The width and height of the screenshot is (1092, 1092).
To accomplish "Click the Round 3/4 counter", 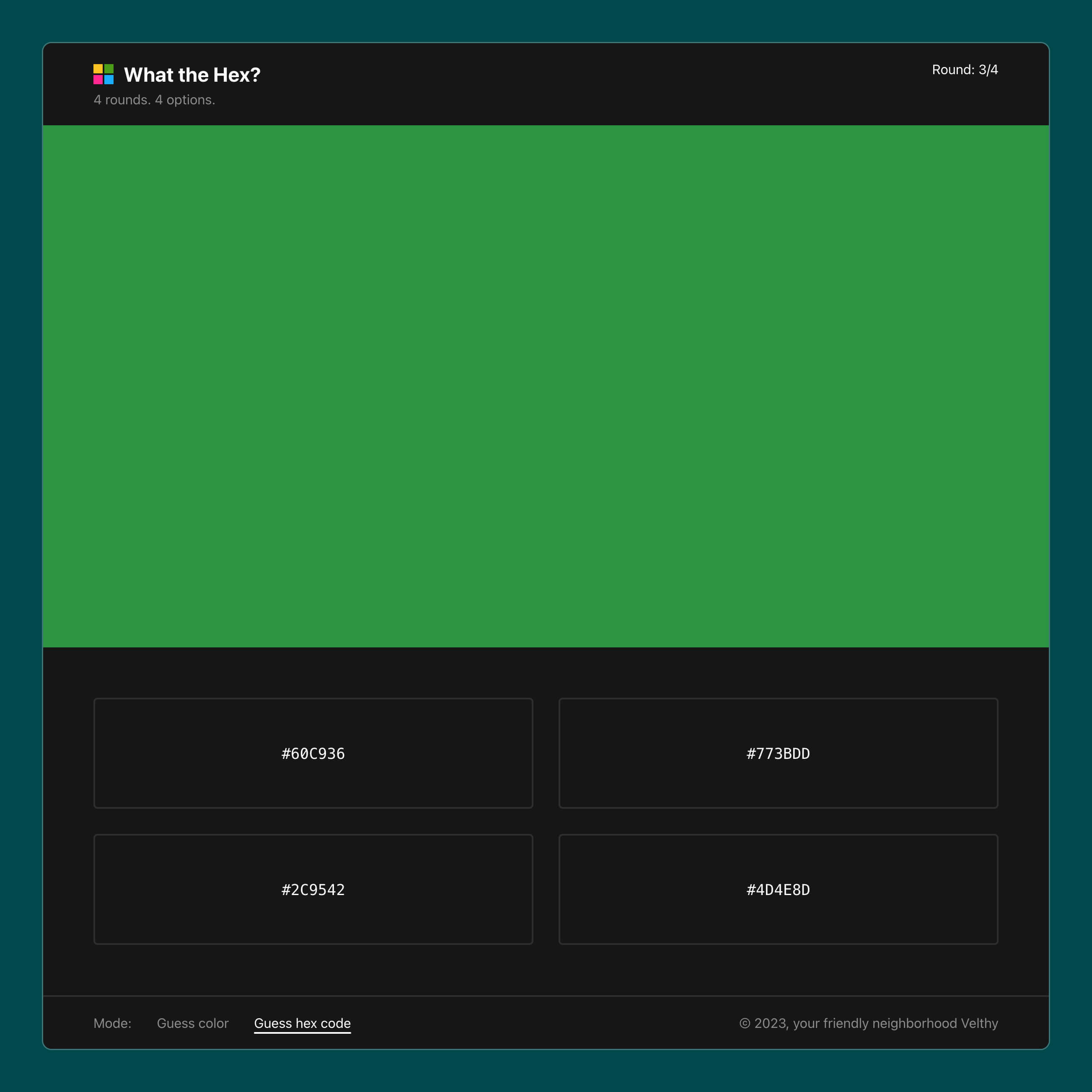I will [965, 69].
